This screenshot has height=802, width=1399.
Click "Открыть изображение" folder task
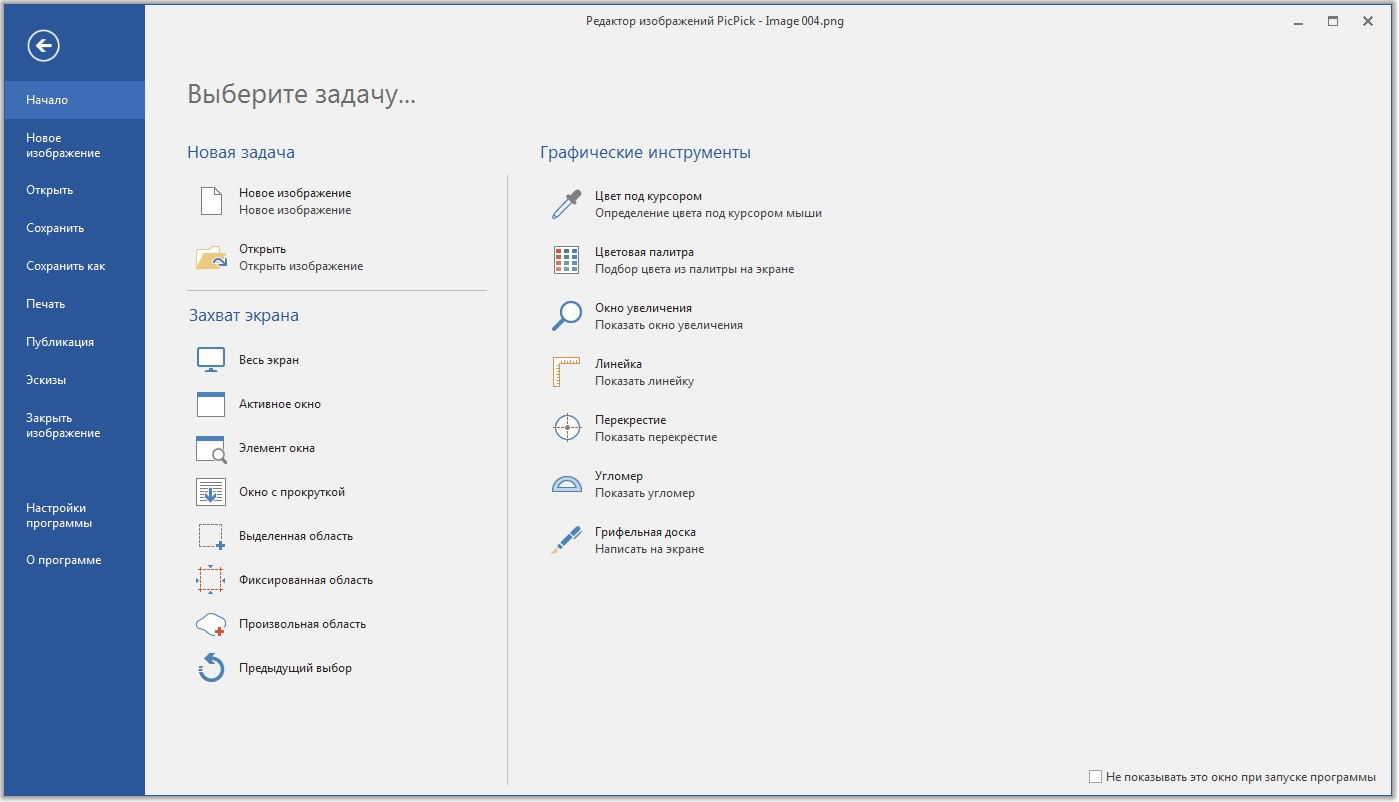coord(300,258)
